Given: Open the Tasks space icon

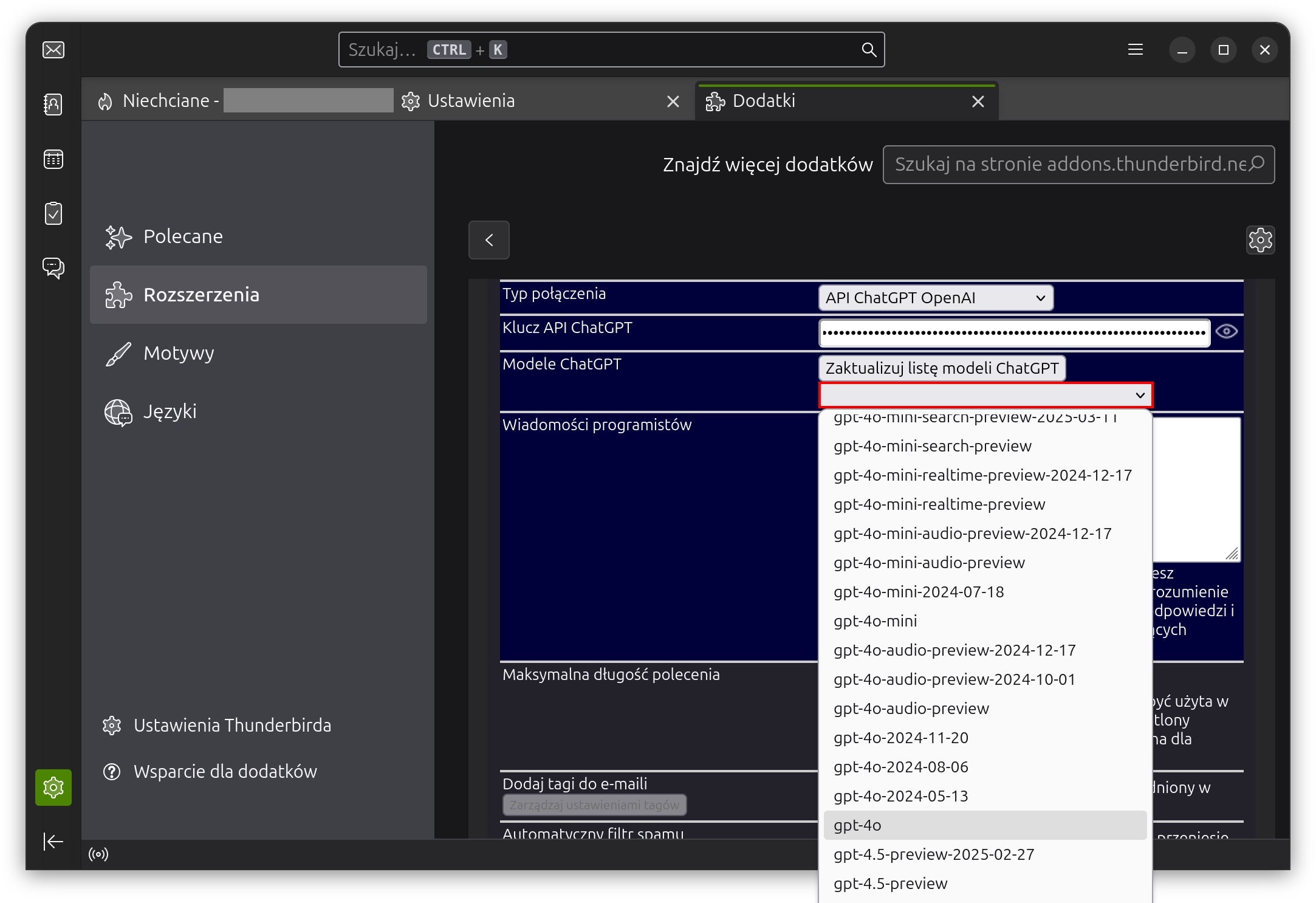Looking at the screenshot, I should coord(53,213).
